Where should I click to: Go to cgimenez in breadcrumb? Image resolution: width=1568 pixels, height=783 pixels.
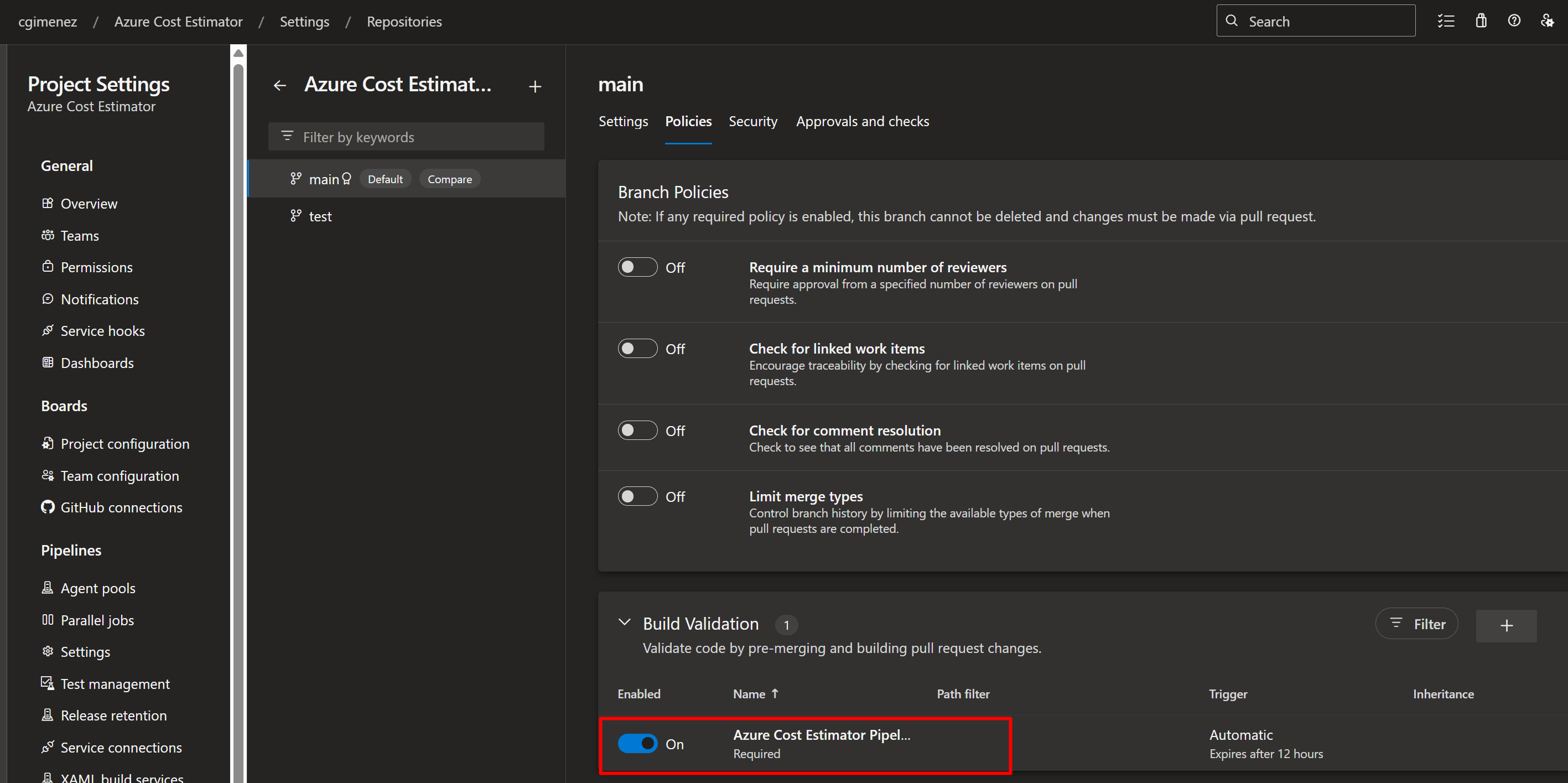coord(48,22)
